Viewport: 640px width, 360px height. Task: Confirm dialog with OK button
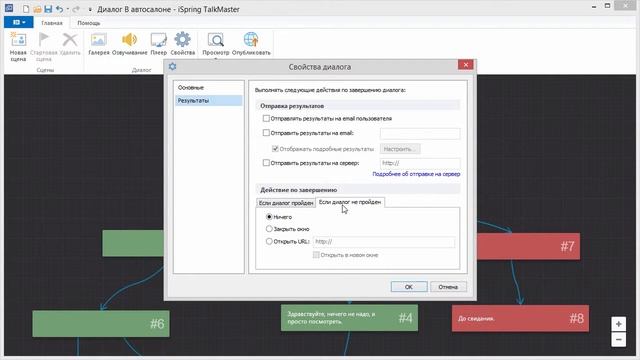(409, 287)
